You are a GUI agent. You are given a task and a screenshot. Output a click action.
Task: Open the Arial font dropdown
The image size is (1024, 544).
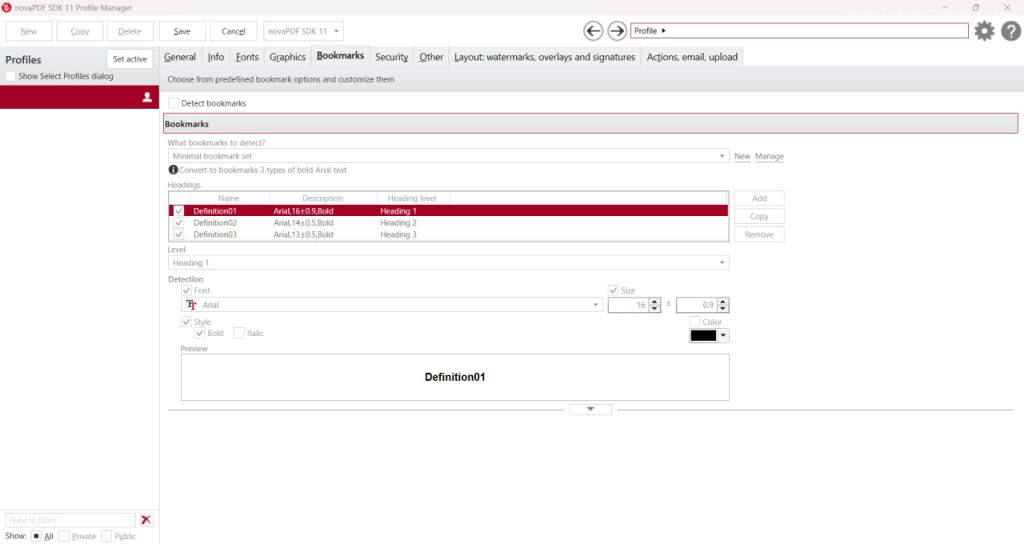click(391, 305)
